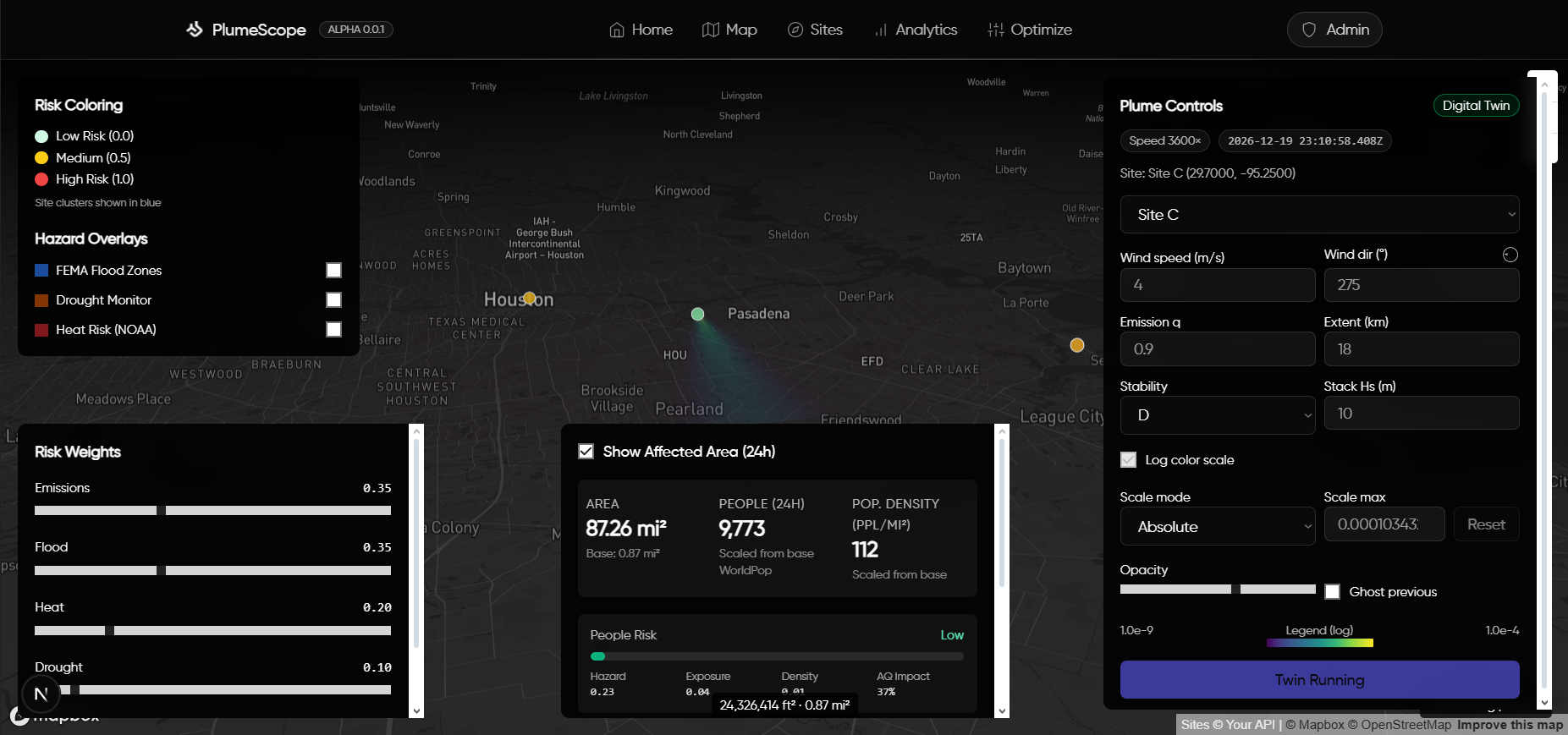1568x735 pixels.
Task: Click the Speed 3600× chip
Action: (x=1164, y=140)
